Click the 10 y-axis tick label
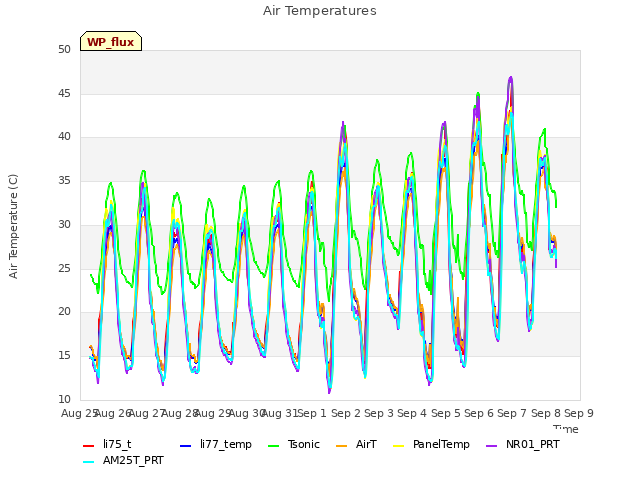Viewport: 640px width, 480px height. pos(64,399)
